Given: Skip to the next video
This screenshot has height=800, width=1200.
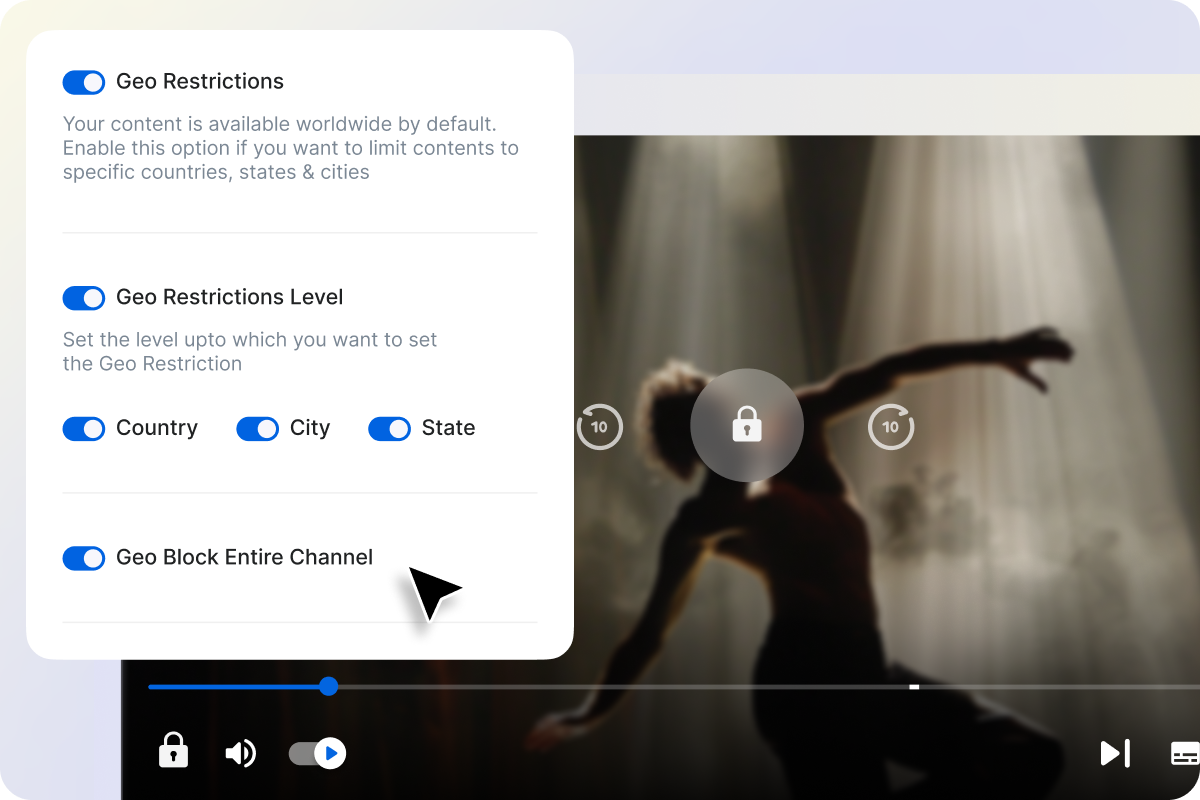Looking at the screenshot, I should click(x=1114, y=753).
